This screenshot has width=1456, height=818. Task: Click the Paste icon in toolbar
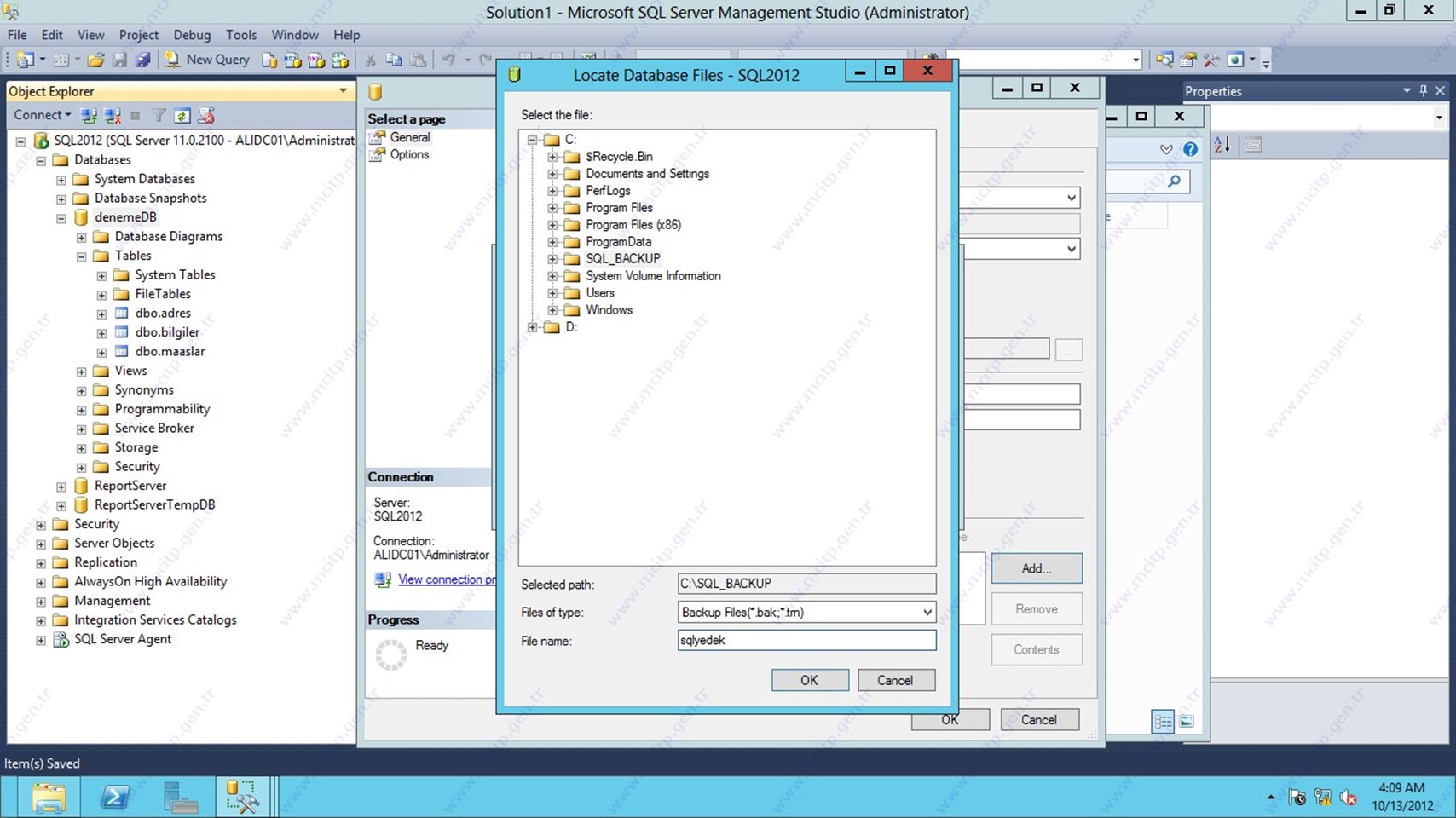(x=418, y=60)
